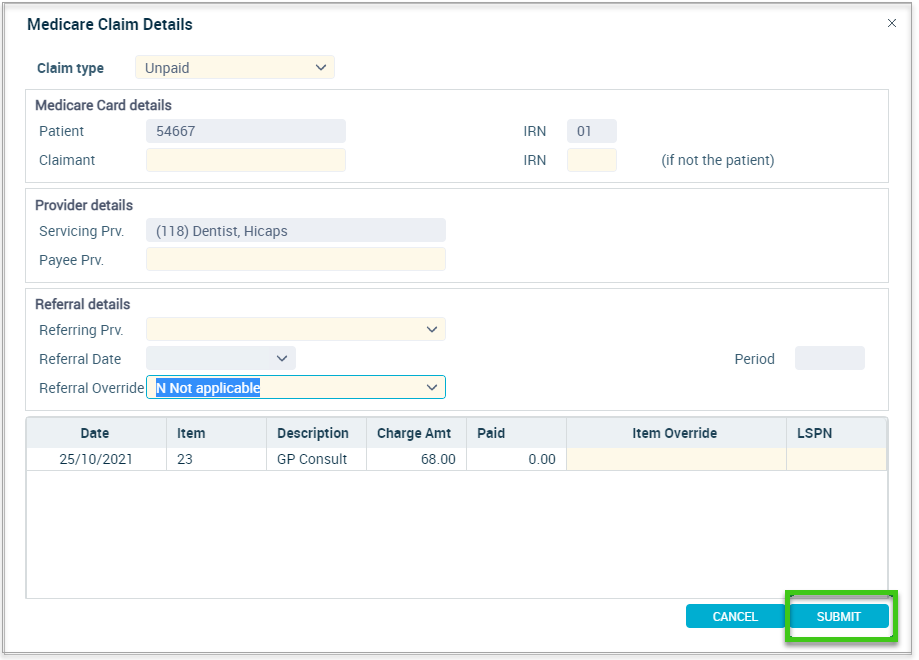Click the Patient number field 54667
This screenshot has width=919, height=660.
(246, 131)
